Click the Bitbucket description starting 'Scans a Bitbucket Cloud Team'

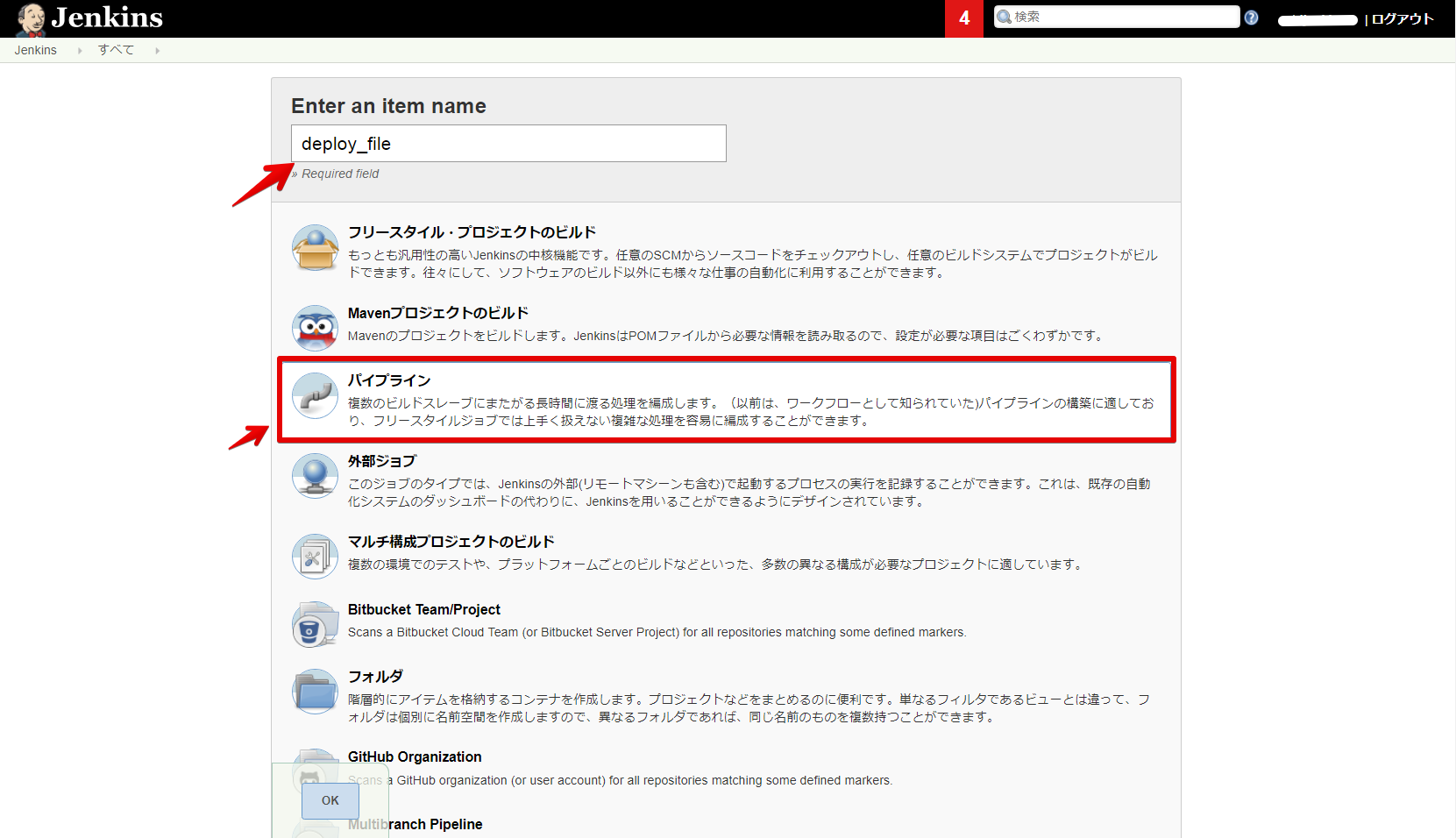pyautogui.click(x=657, y=632)
